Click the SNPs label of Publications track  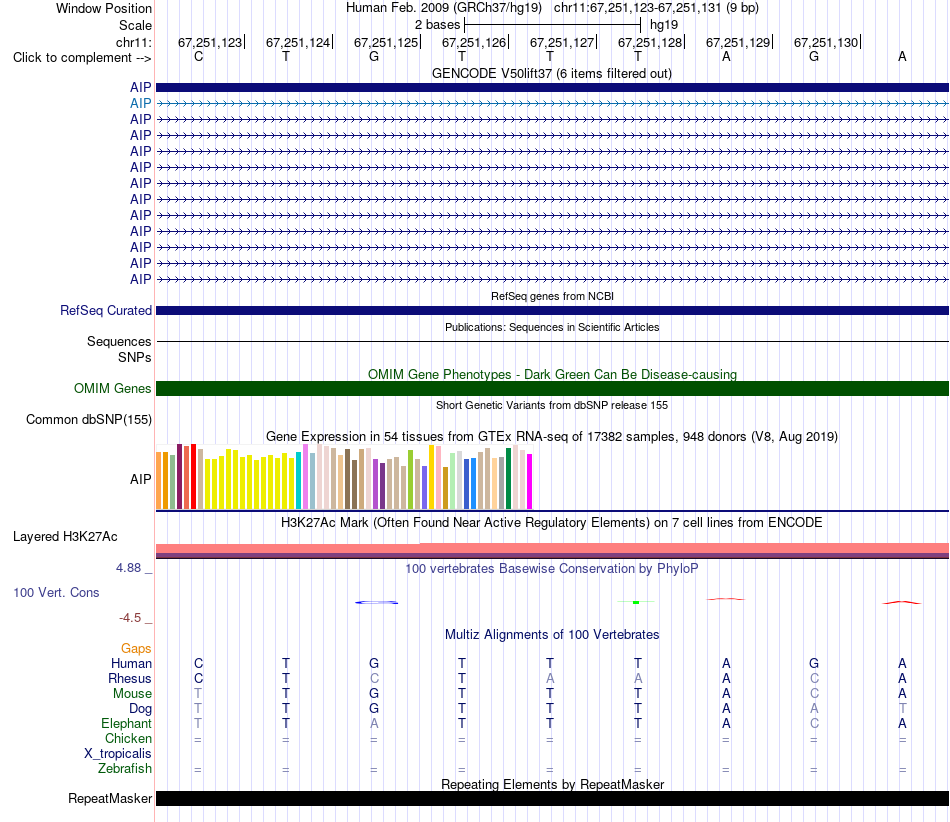(135, 357)
